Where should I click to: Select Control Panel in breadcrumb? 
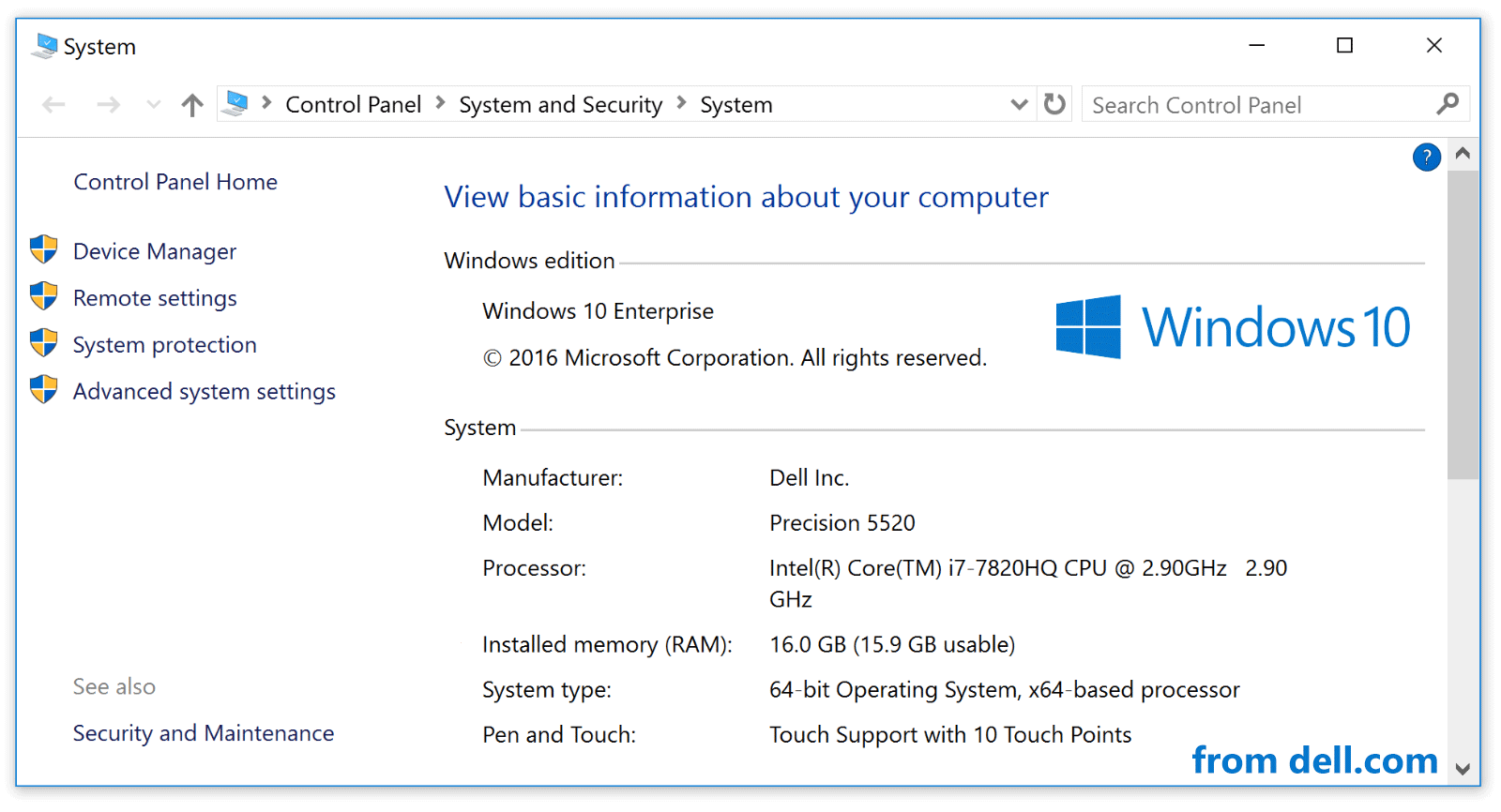tap(353, 104)
